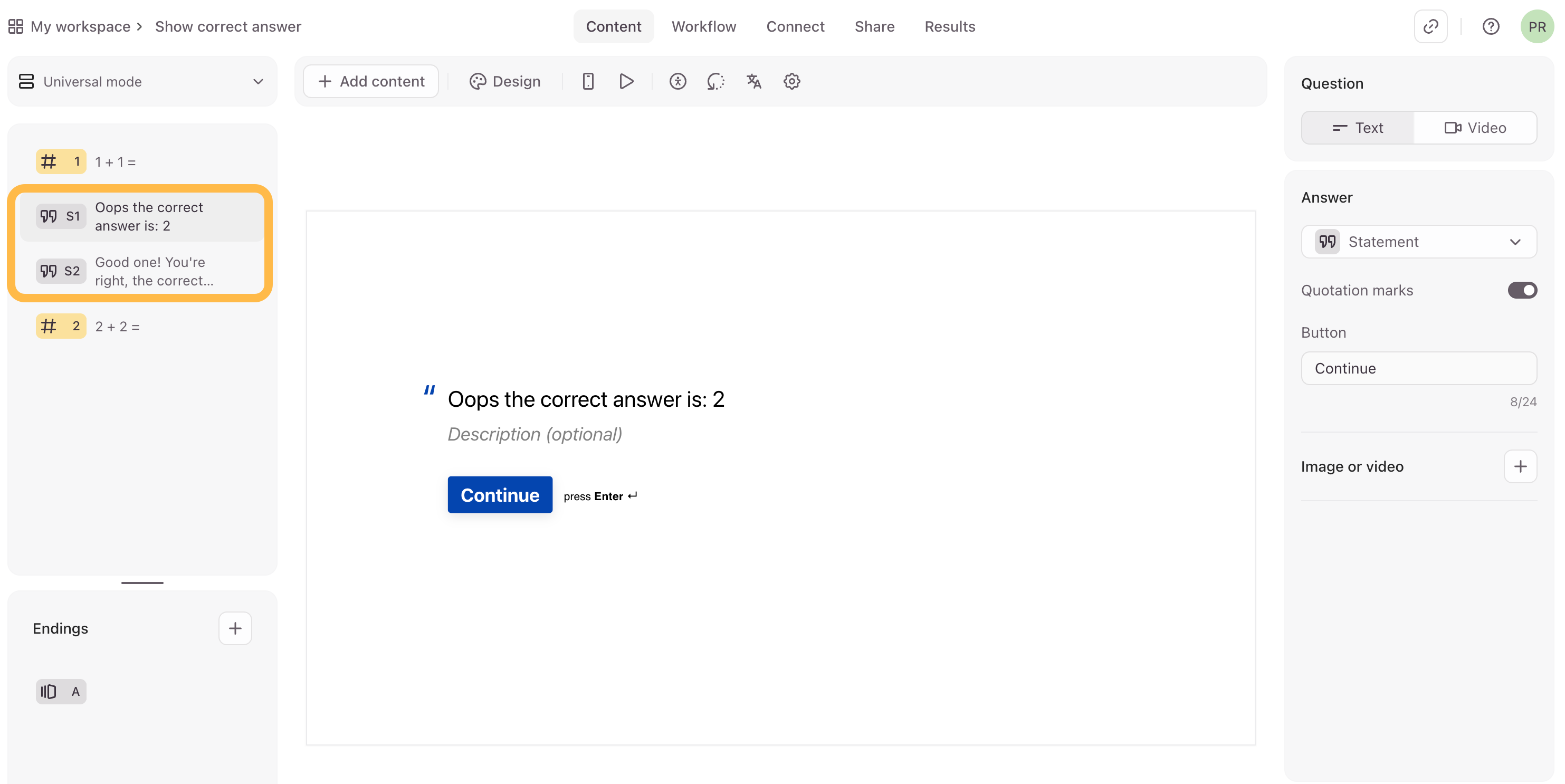This screenshot has height=784, width=1565.
Task: Disable the Quotation marks toggle
Action: [1522, 290]
